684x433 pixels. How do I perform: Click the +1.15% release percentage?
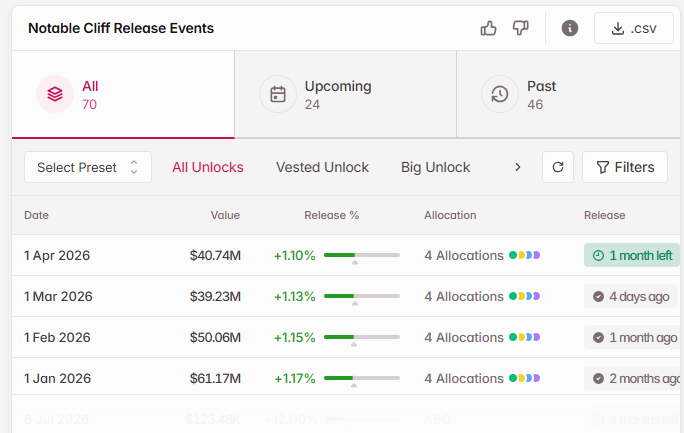coord(294,337)
